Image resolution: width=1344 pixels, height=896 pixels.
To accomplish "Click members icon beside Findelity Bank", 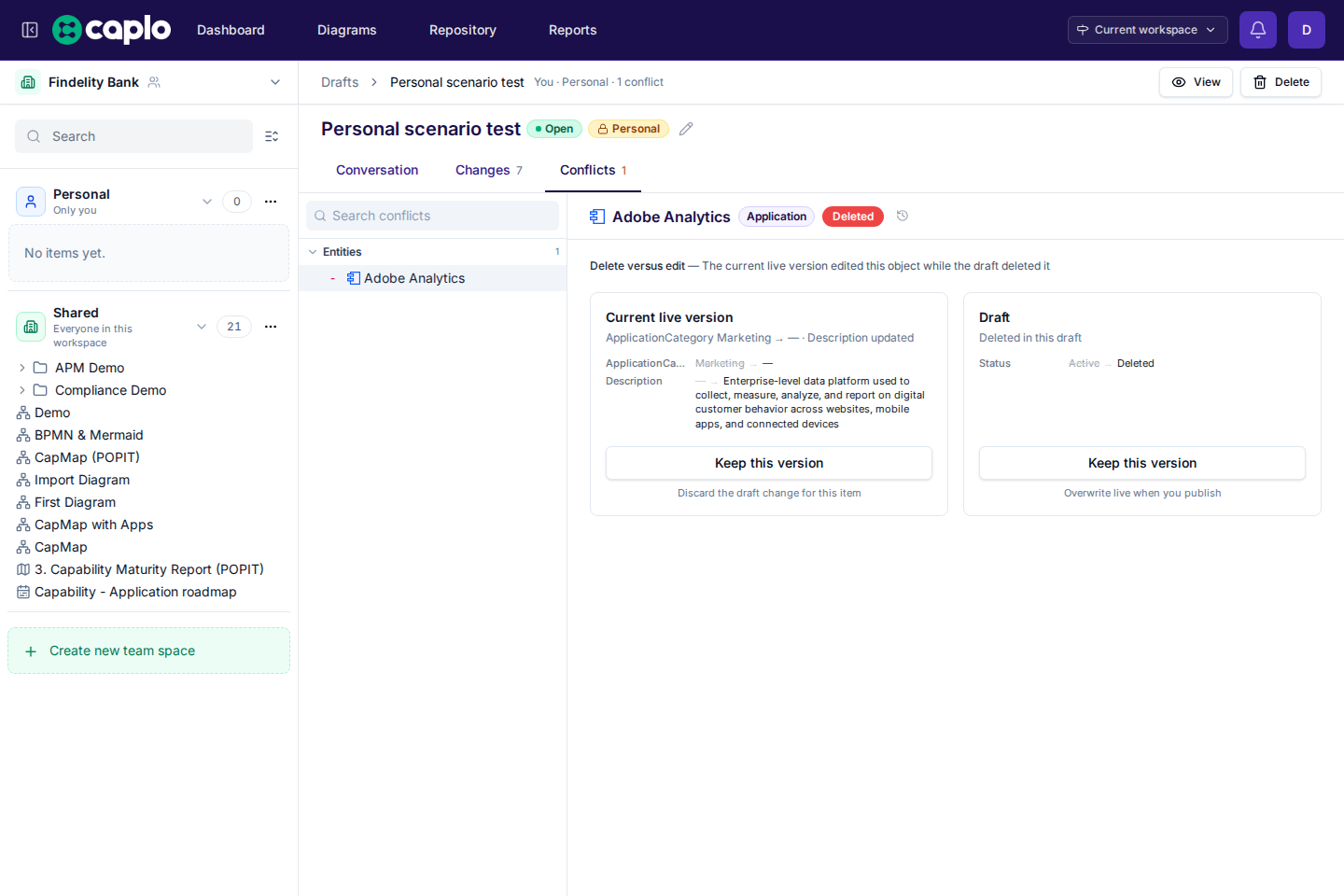I will tap(154, 82).
